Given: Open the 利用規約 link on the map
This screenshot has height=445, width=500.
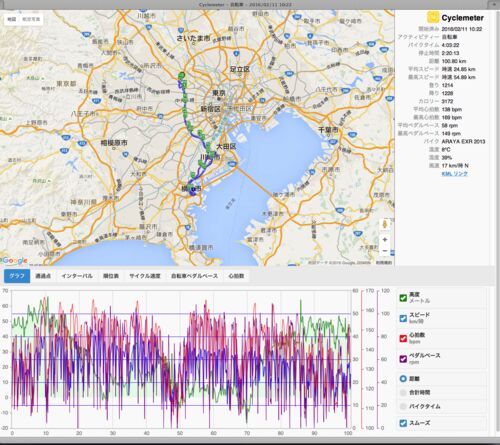Looking at the screenshot, I should pos(384,263).
